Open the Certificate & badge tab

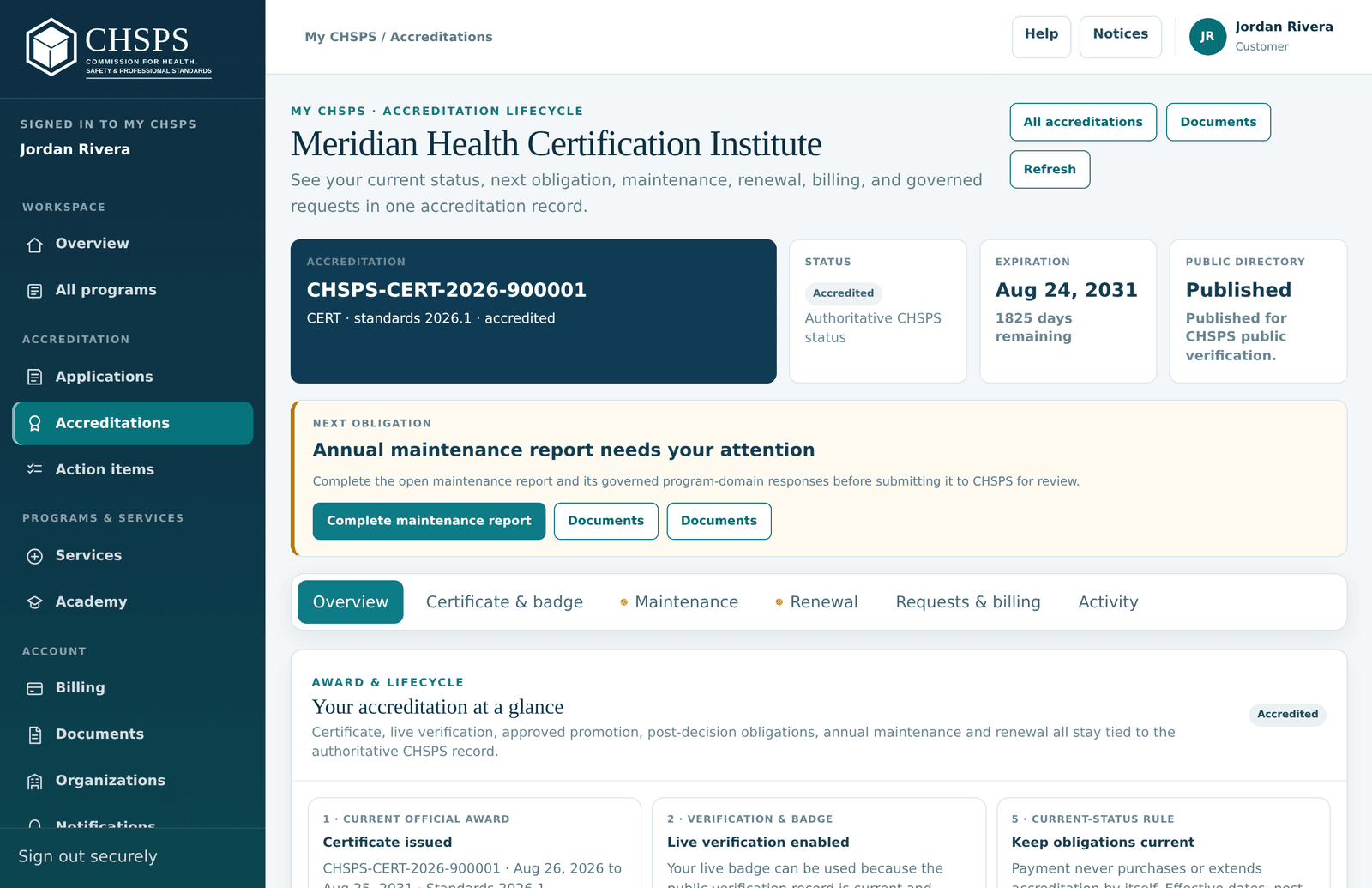point(504,602)
